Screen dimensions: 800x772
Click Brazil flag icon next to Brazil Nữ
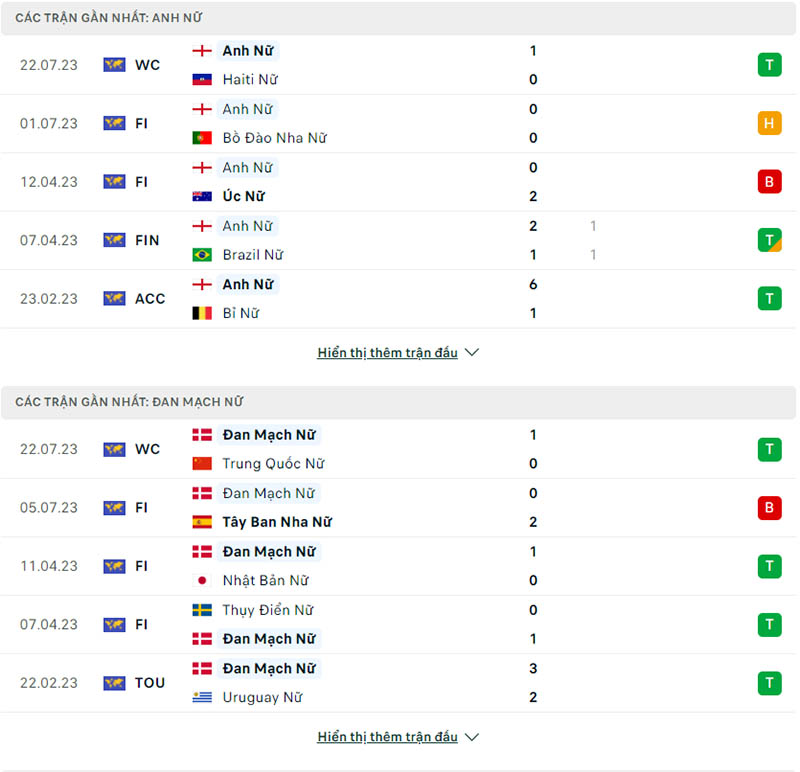[202, 255]
